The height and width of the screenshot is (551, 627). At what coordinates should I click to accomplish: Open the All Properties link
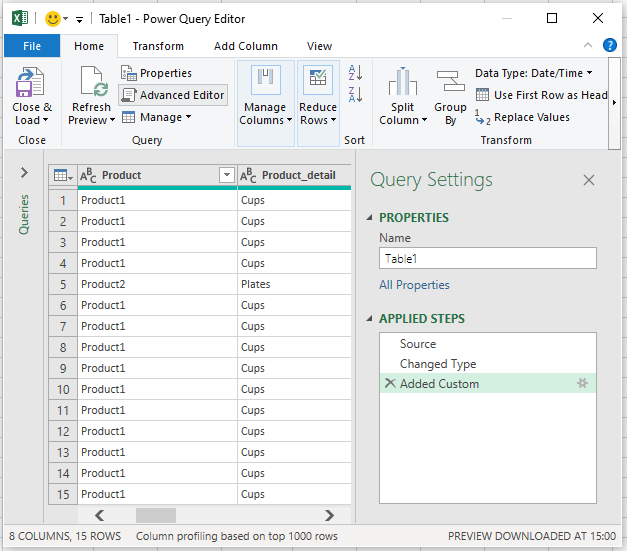(414, 285)
